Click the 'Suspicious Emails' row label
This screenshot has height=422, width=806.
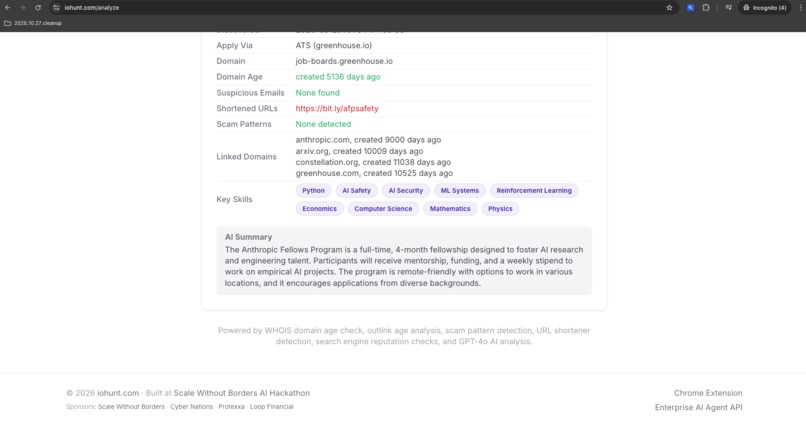click(x=250, y=93)
